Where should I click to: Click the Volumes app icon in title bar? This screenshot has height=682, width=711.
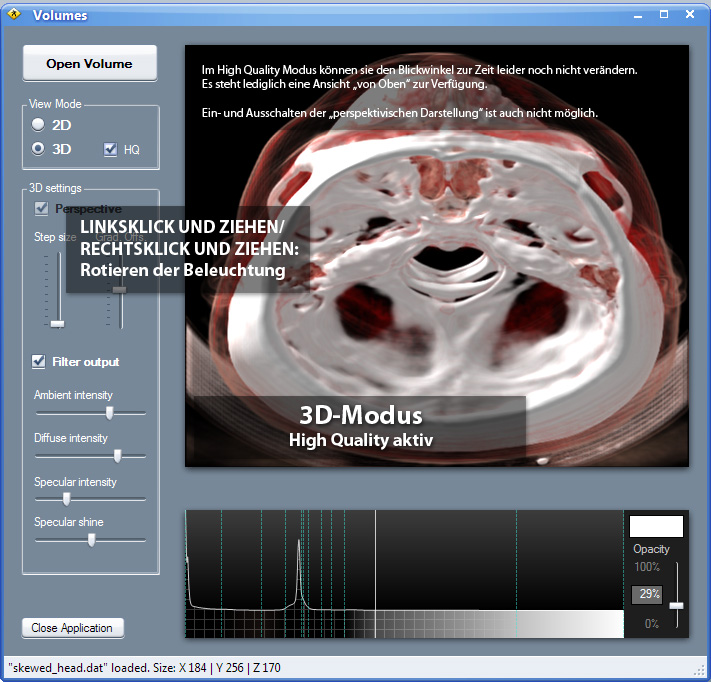[15, 14]
